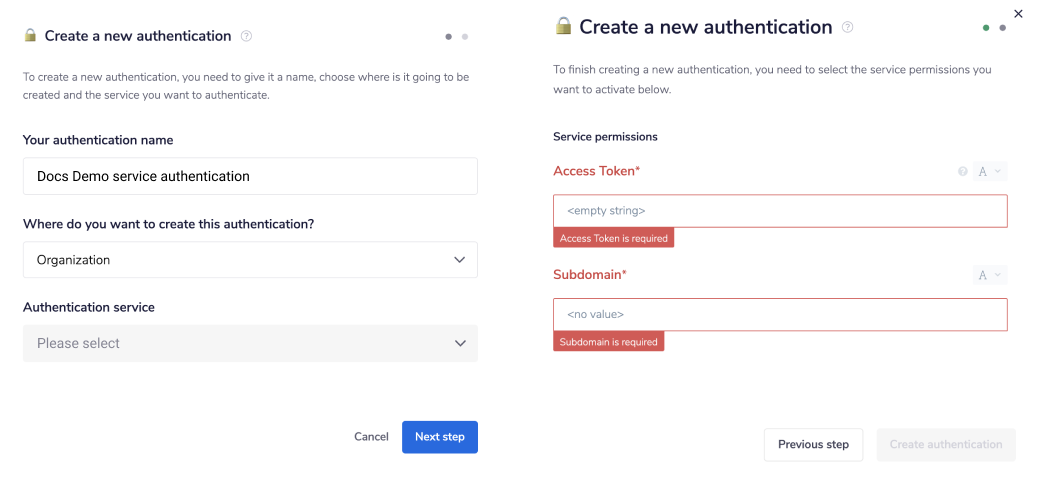Click help icon beside left dialog title
The image size is (1040, 477).
(247, 36)
